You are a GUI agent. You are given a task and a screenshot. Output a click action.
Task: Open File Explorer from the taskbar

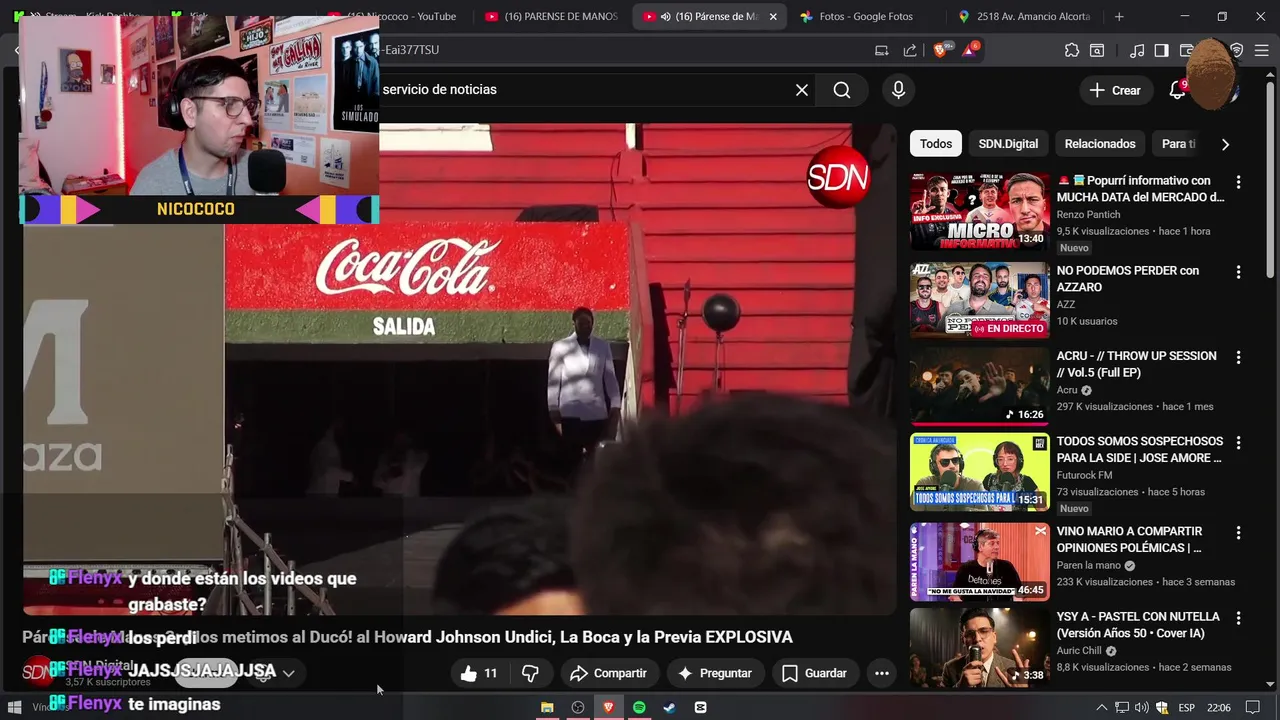[547, 707]
